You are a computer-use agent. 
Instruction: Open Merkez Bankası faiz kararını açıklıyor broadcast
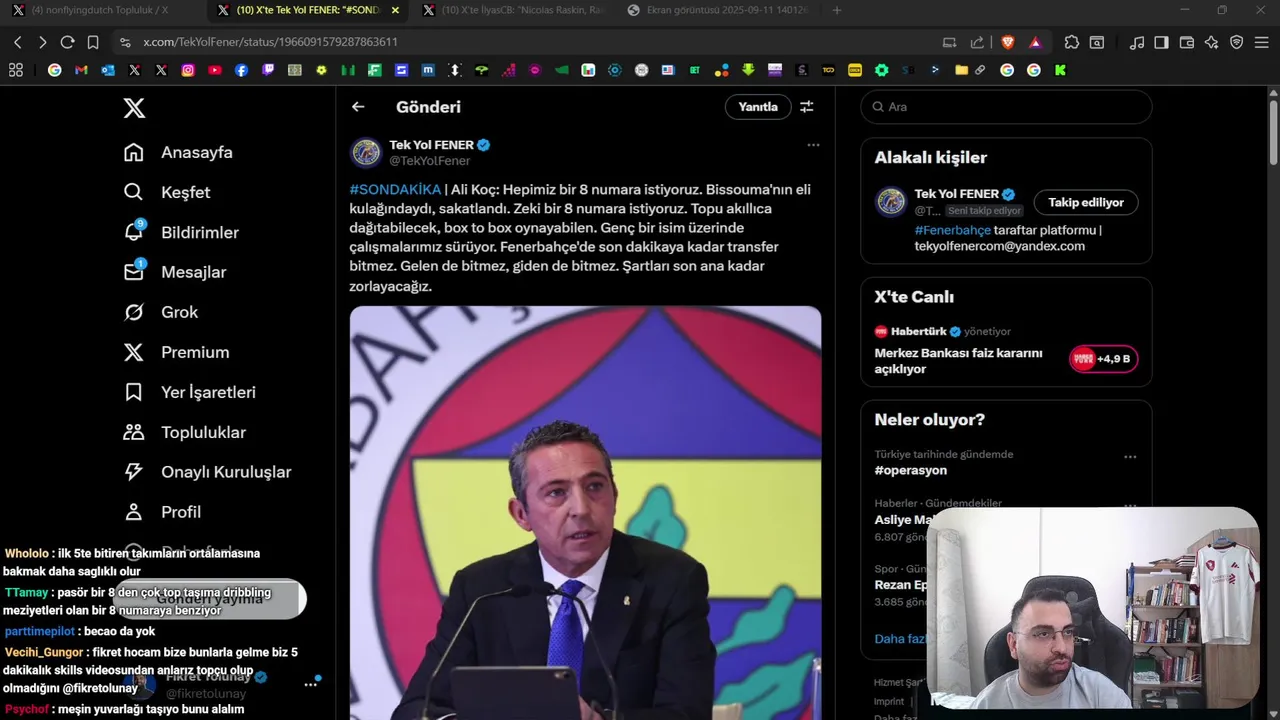(958, 361)
